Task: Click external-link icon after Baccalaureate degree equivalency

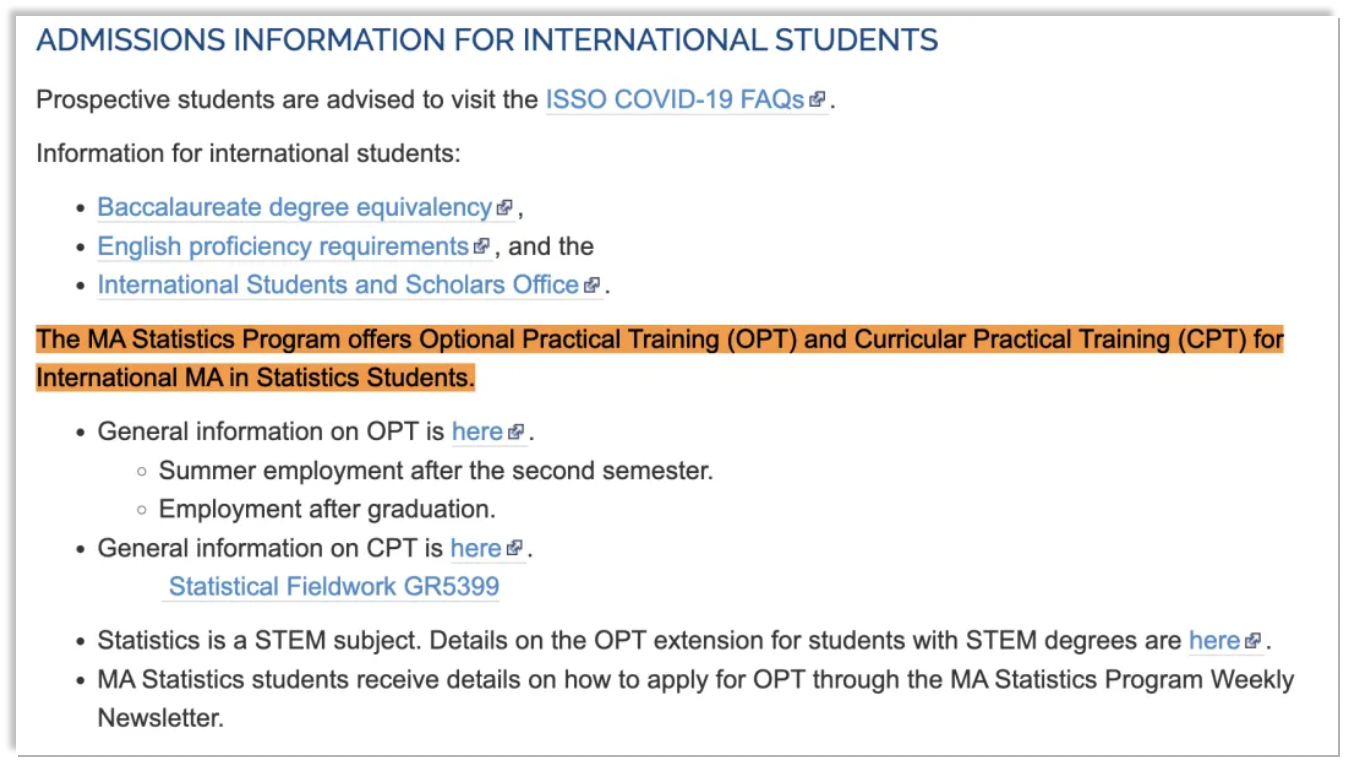Action: [x=505, y=208]
